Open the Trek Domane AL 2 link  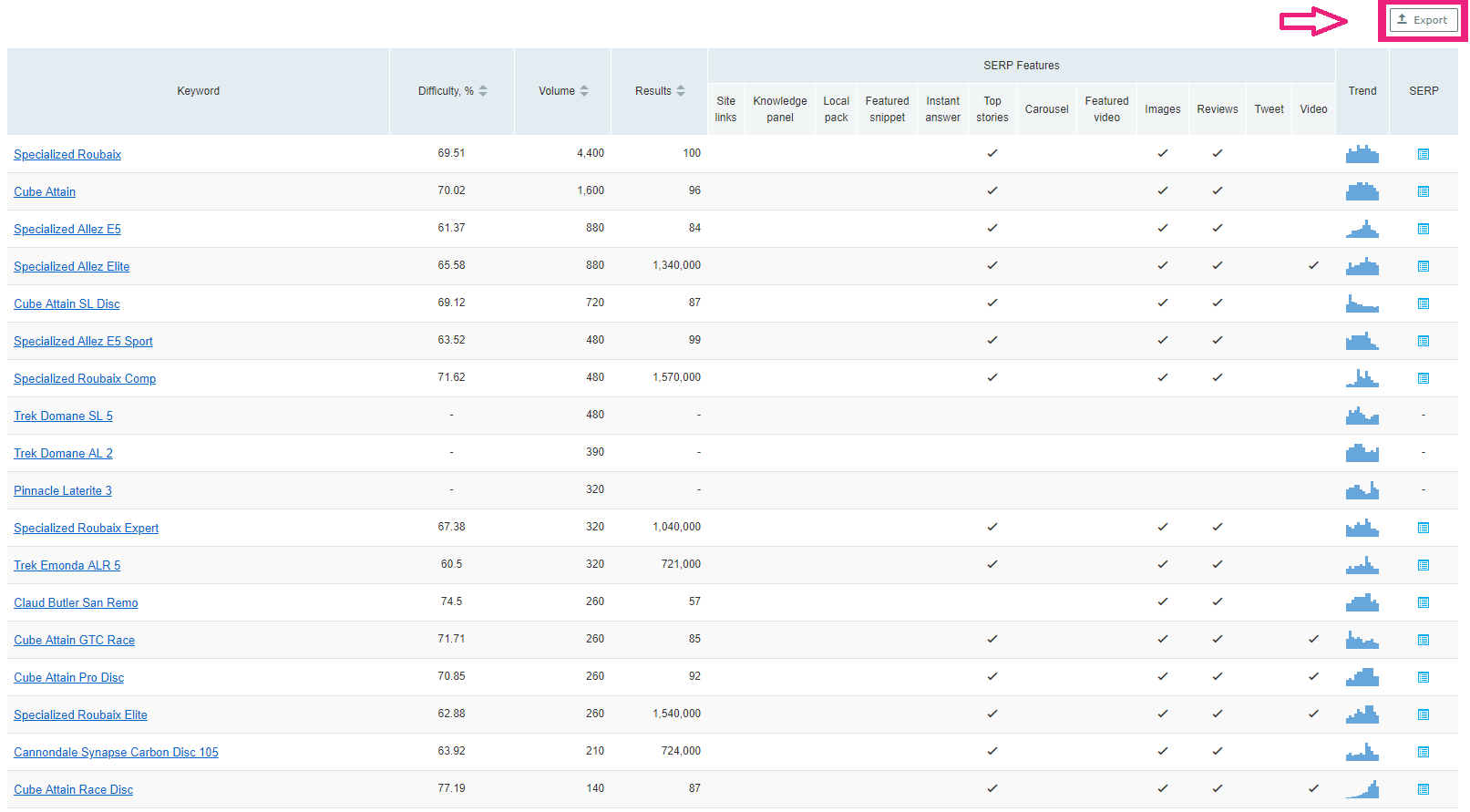pyautogui.click(x=63, y=454)
